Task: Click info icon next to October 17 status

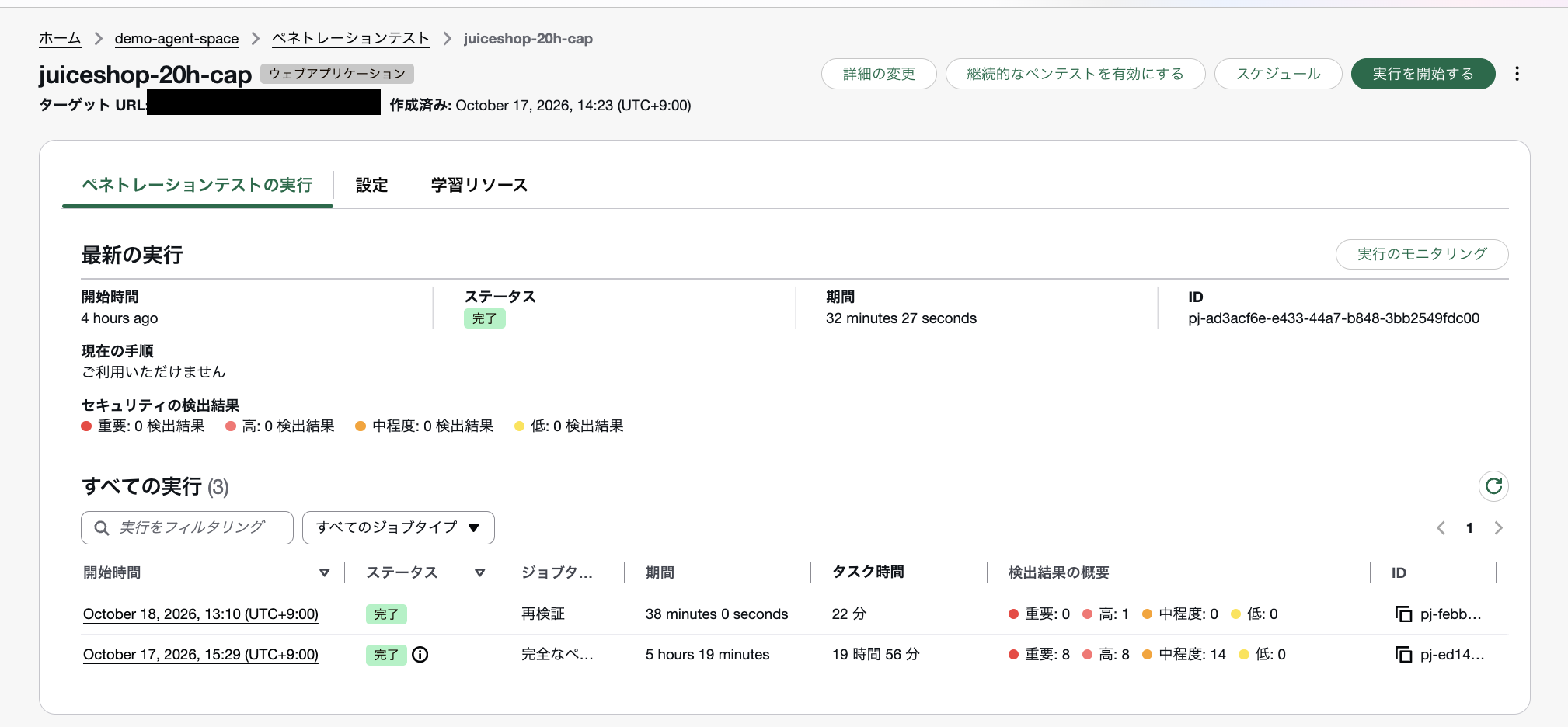Action: pos(420,655)
